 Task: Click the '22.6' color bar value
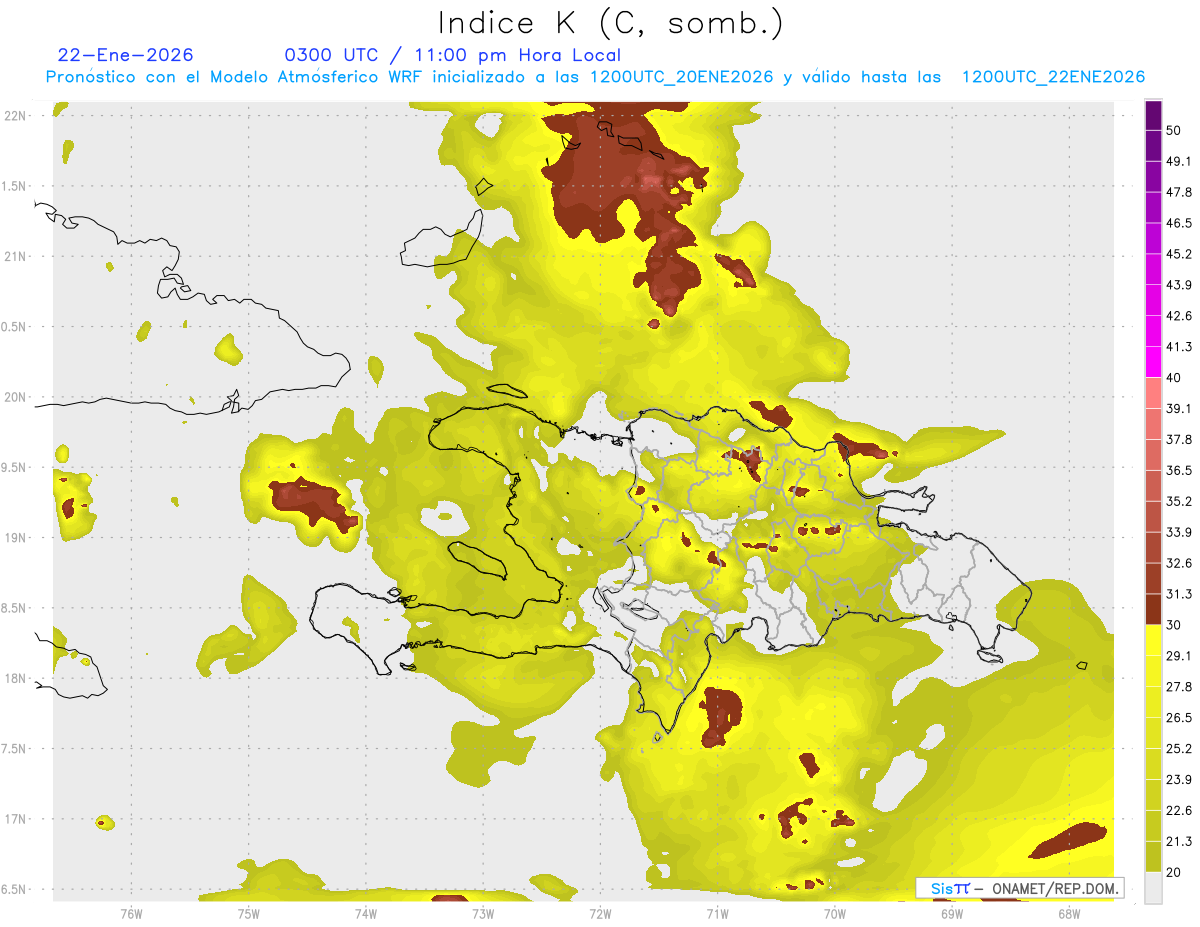point(1179,811)
